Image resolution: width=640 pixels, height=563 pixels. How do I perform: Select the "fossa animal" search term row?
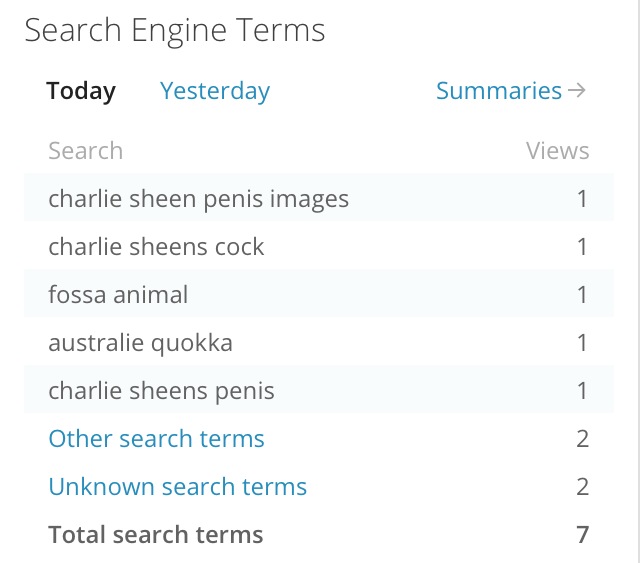[118, 295]
